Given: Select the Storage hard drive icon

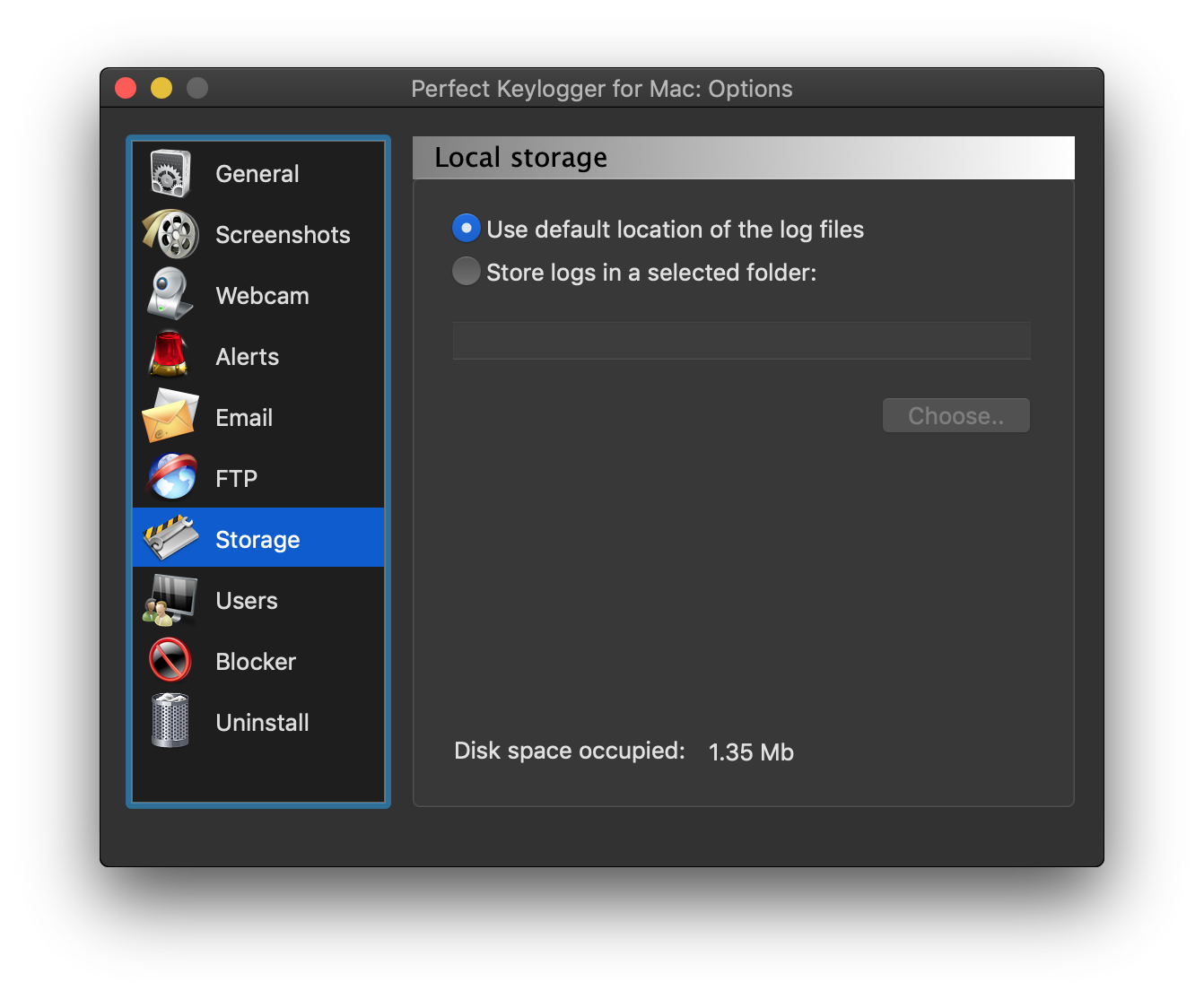Looking at the screenshot, I should 170,537.
